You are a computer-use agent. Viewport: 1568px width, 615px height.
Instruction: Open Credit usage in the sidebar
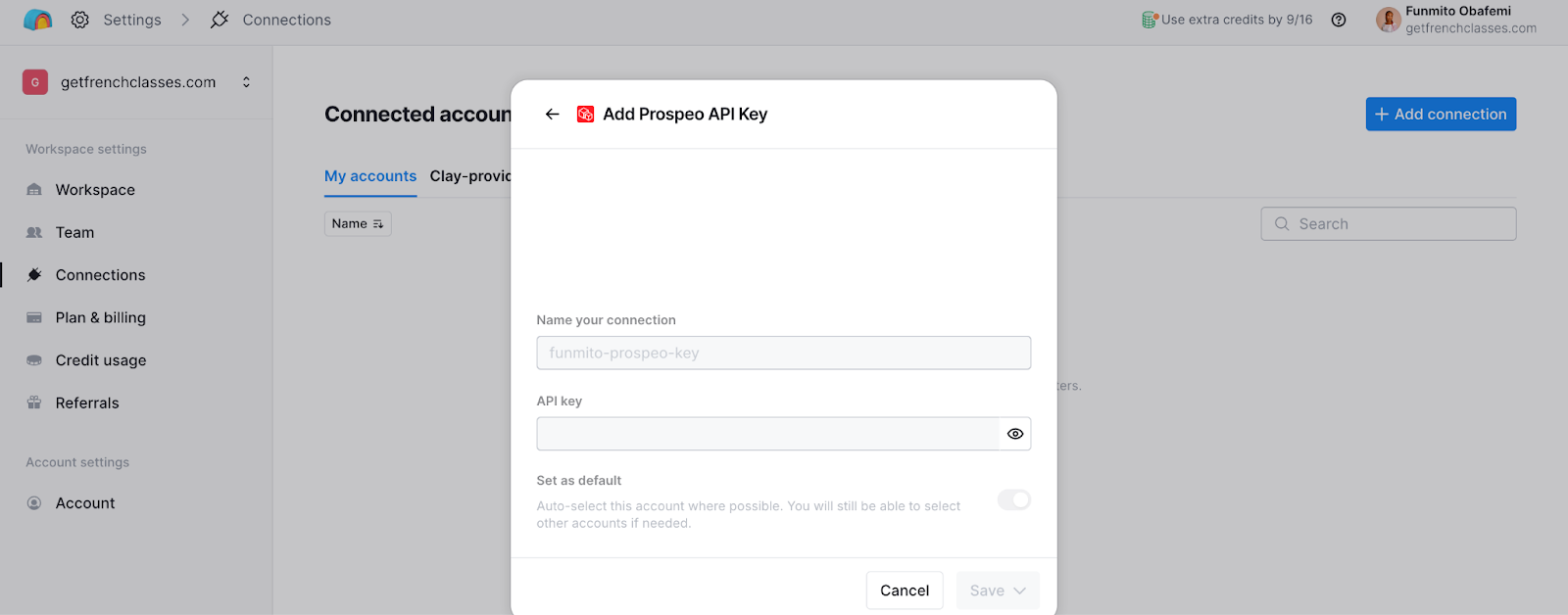coord(101,360)
